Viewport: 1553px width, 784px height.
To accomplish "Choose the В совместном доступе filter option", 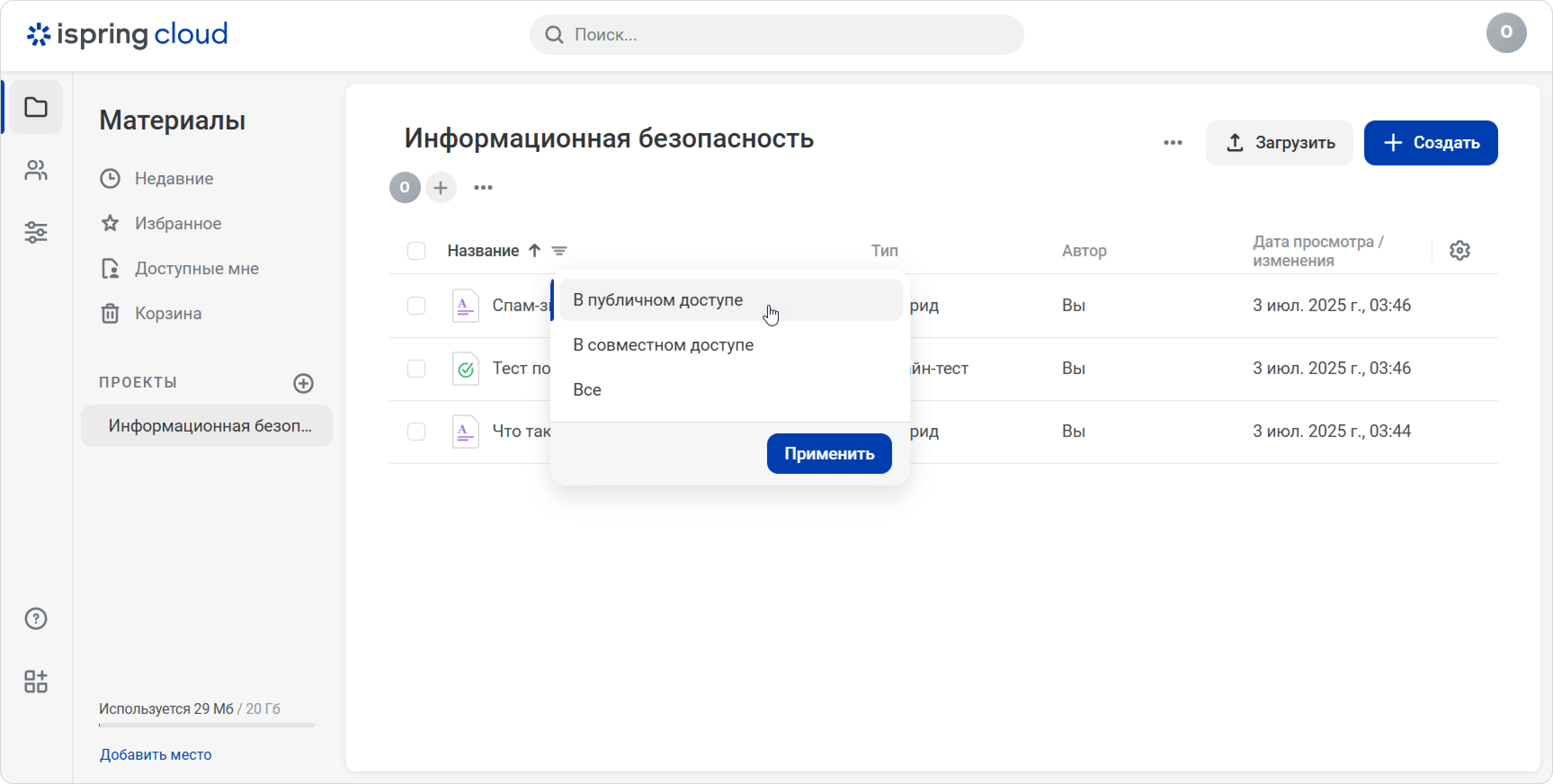I will [731, 345].
